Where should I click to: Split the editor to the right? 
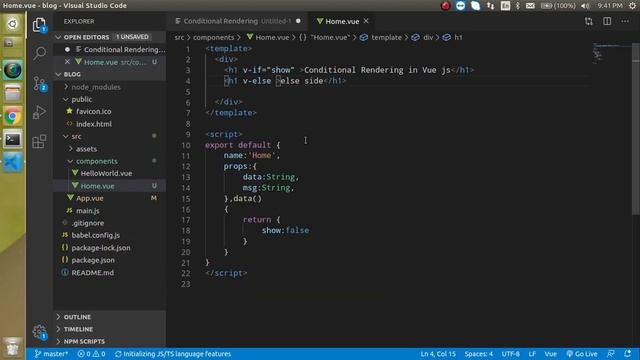[607, 21]
